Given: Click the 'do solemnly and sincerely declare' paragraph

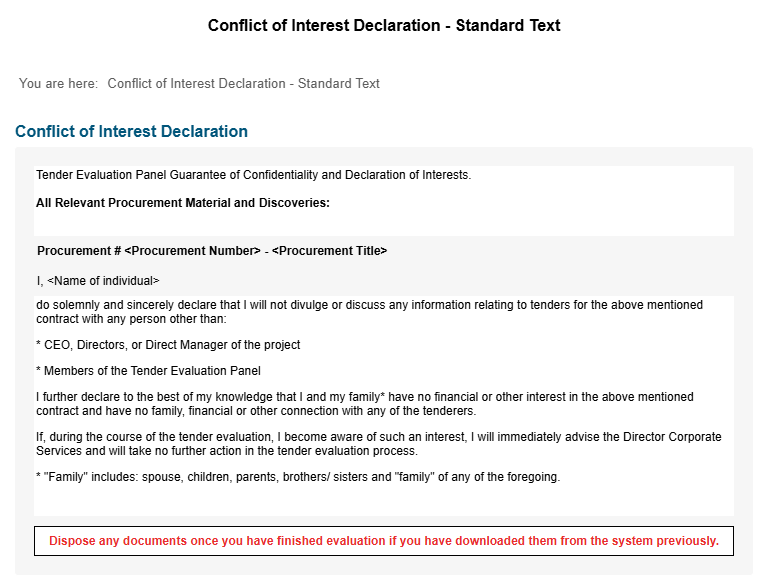Looking at the screenshot, I should coord(369,312).
